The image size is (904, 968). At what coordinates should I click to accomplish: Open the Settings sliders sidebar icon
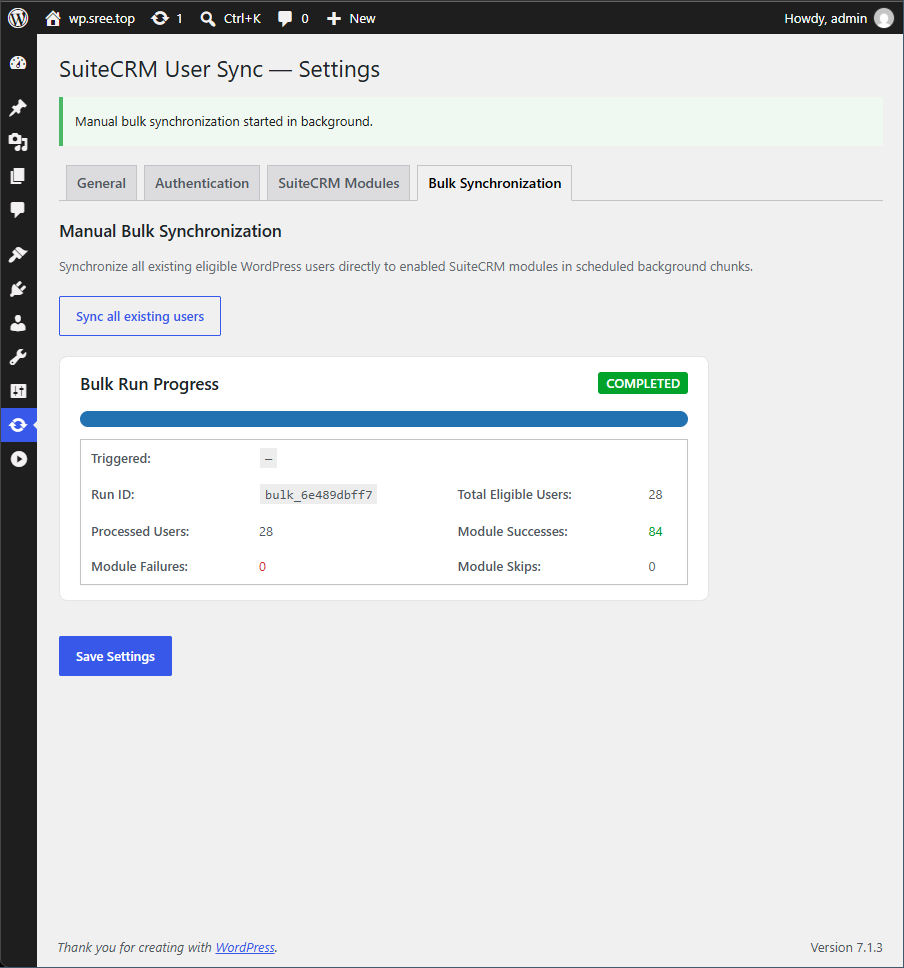tap(18, 391)
